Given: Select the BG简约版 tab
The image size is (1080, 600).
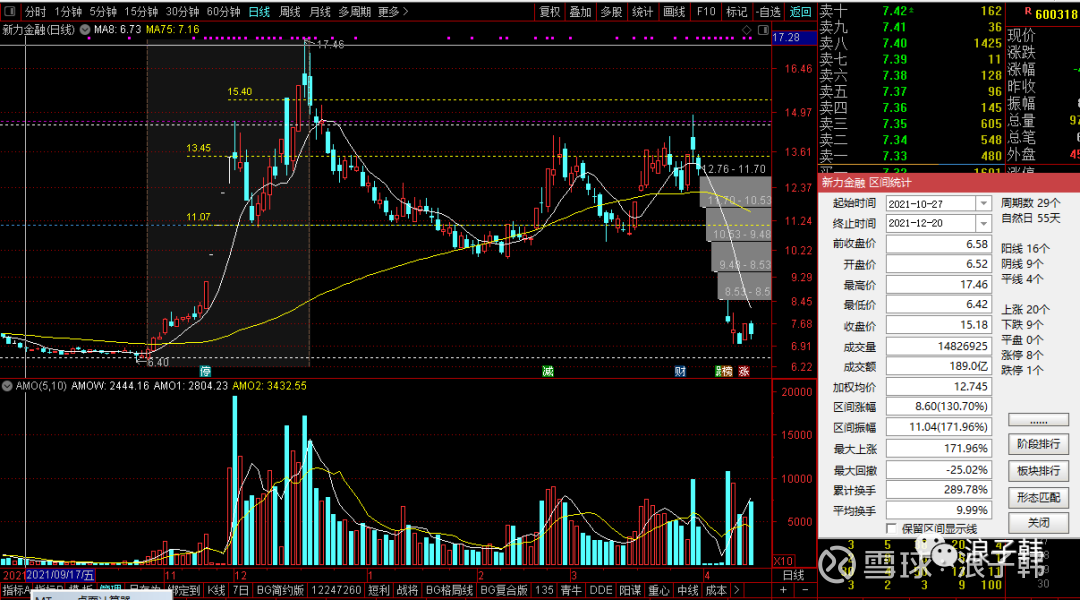Looking at the screenshot, I should click(280, 590).
